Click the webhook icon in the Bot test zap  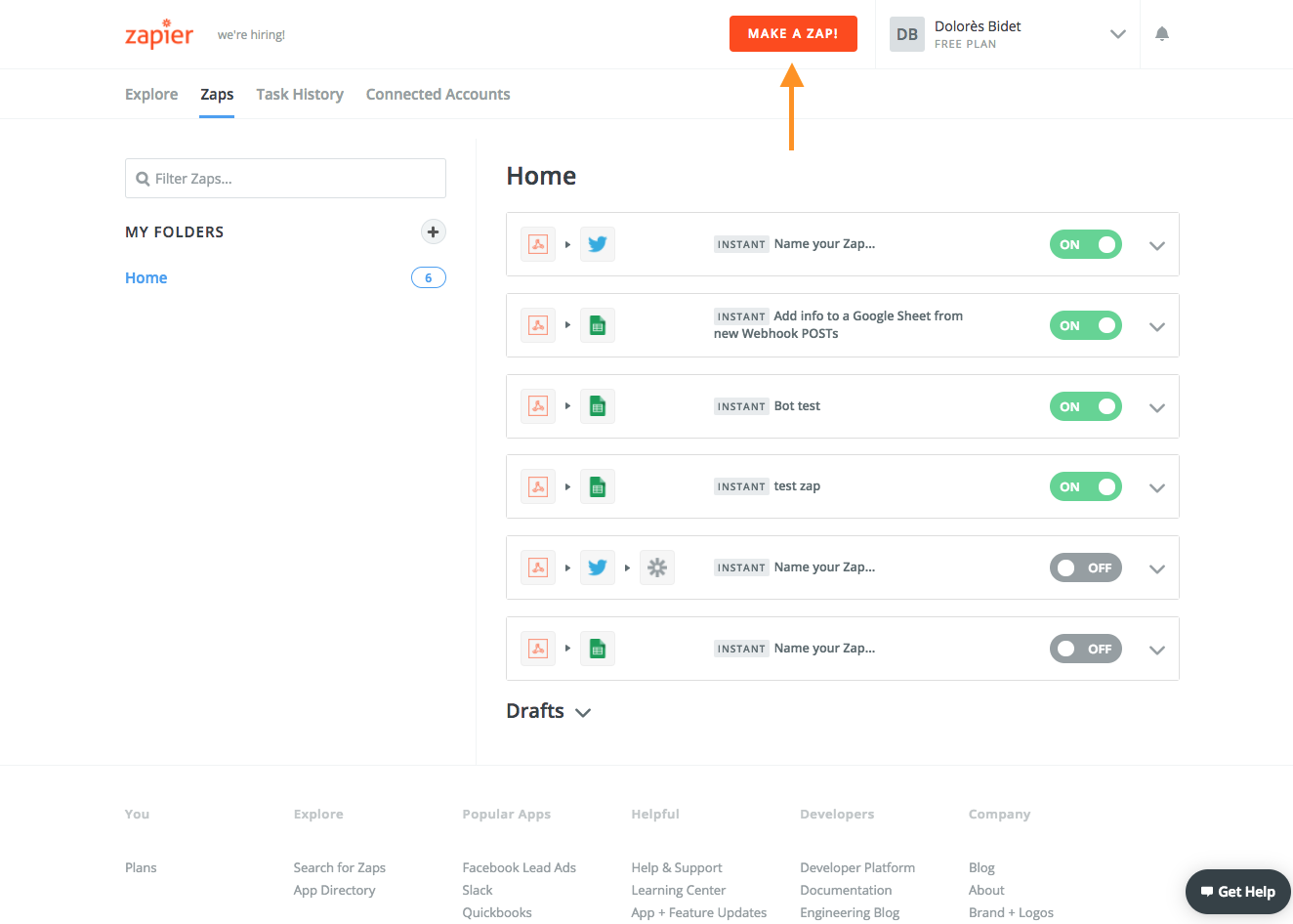coord(538,406)
